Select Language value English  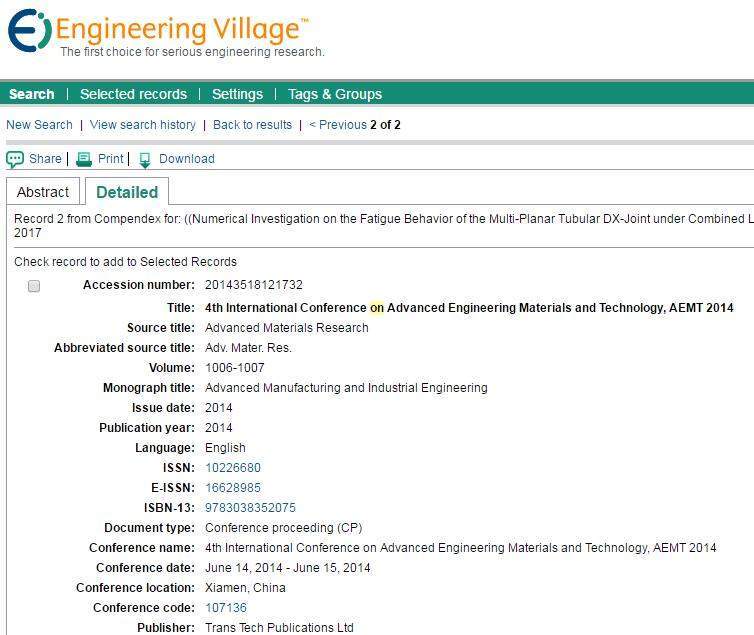pos(225,448)
